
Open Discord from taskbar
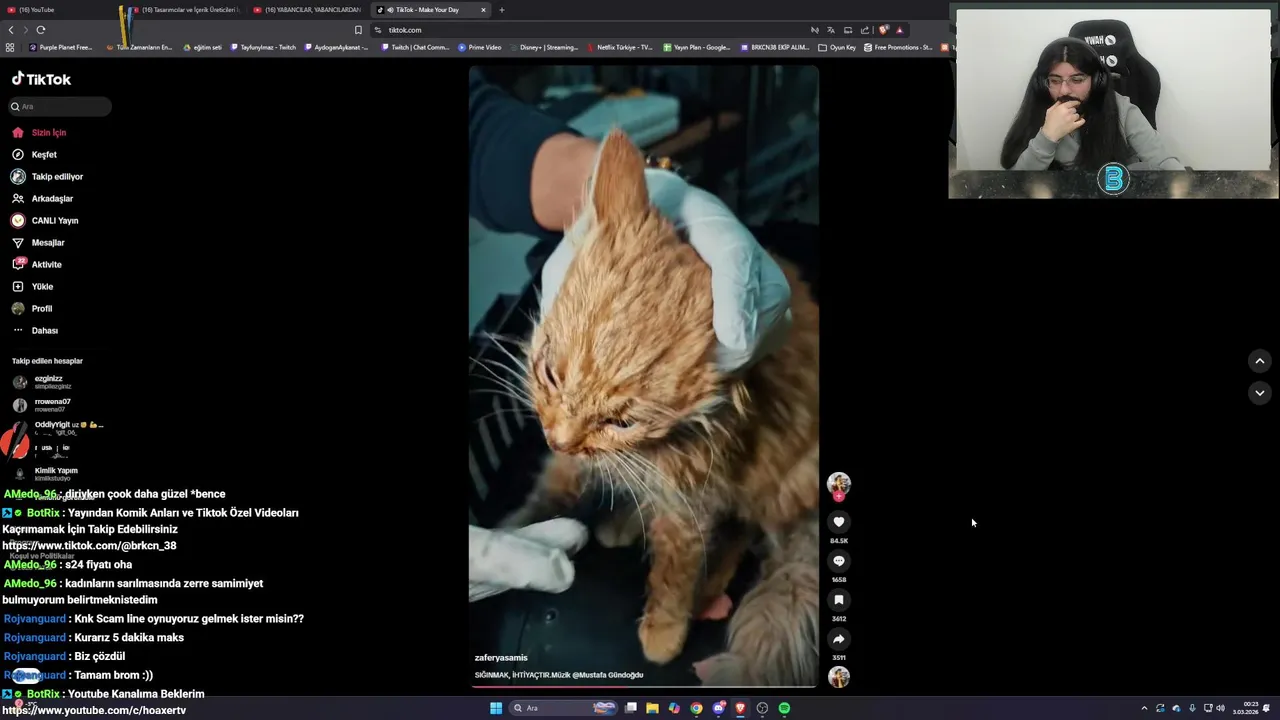point(718,708)
